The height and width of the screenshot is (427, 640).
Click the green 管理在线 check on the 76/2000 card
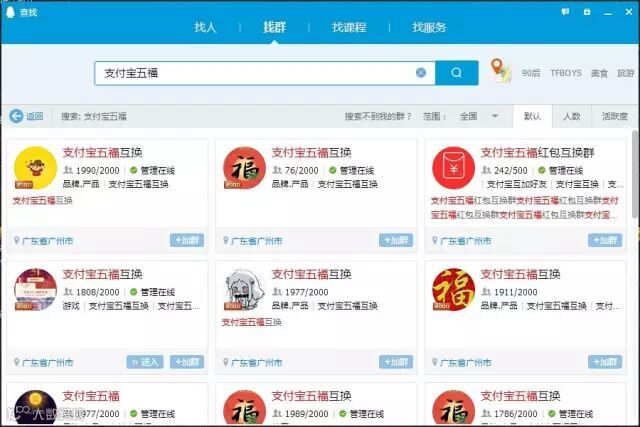[333, 170]
